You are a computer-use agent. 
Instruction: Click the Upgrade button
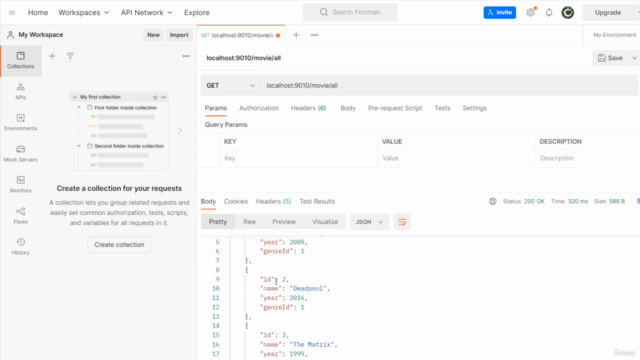click(x=607, y=13)
